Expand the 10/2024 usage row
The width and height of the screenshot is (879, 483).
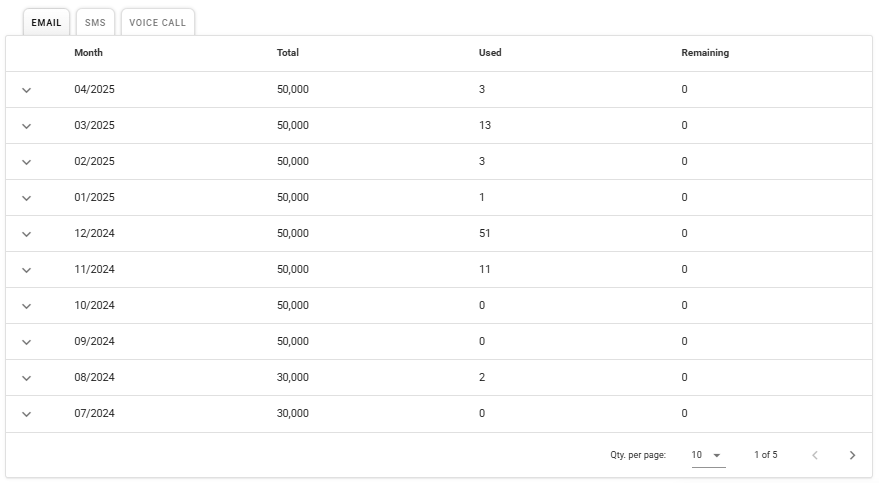tap(27, 306)
